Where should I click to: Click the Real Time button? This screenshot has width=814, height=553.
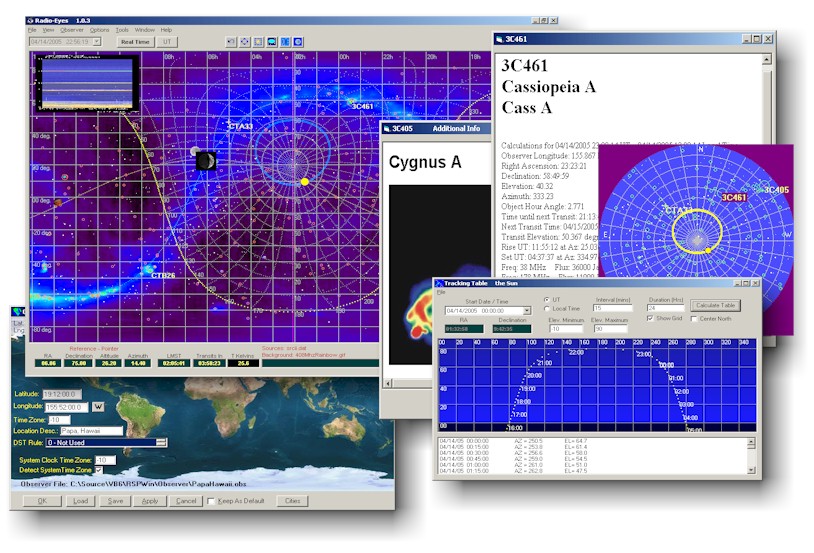(x=135, y=42)
